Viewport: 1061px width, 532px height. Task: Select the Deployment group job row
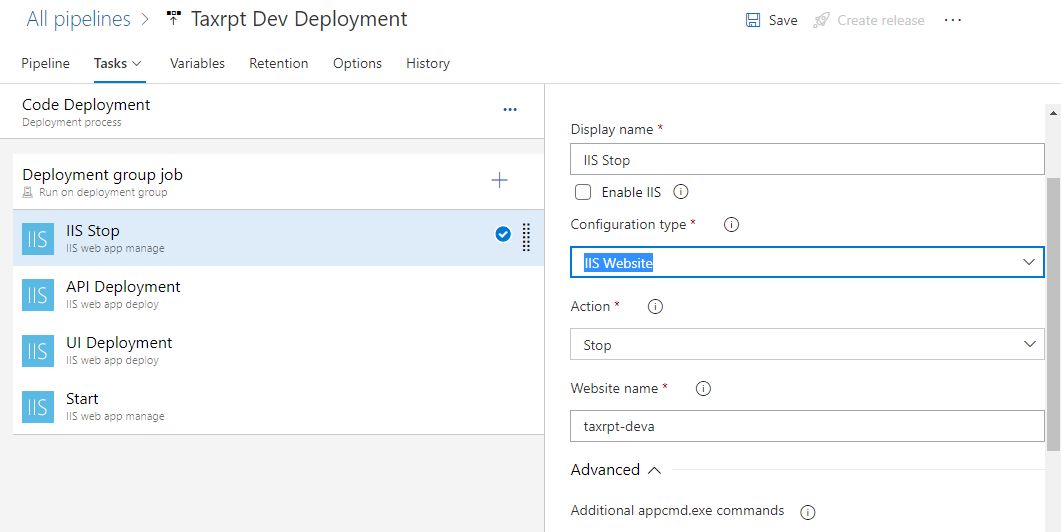(x=278, y=181)
